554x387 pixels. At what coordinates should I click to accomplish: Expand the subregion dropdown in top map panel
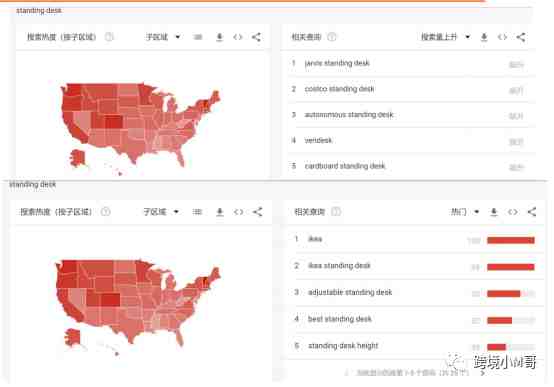[x=163, y=37]
